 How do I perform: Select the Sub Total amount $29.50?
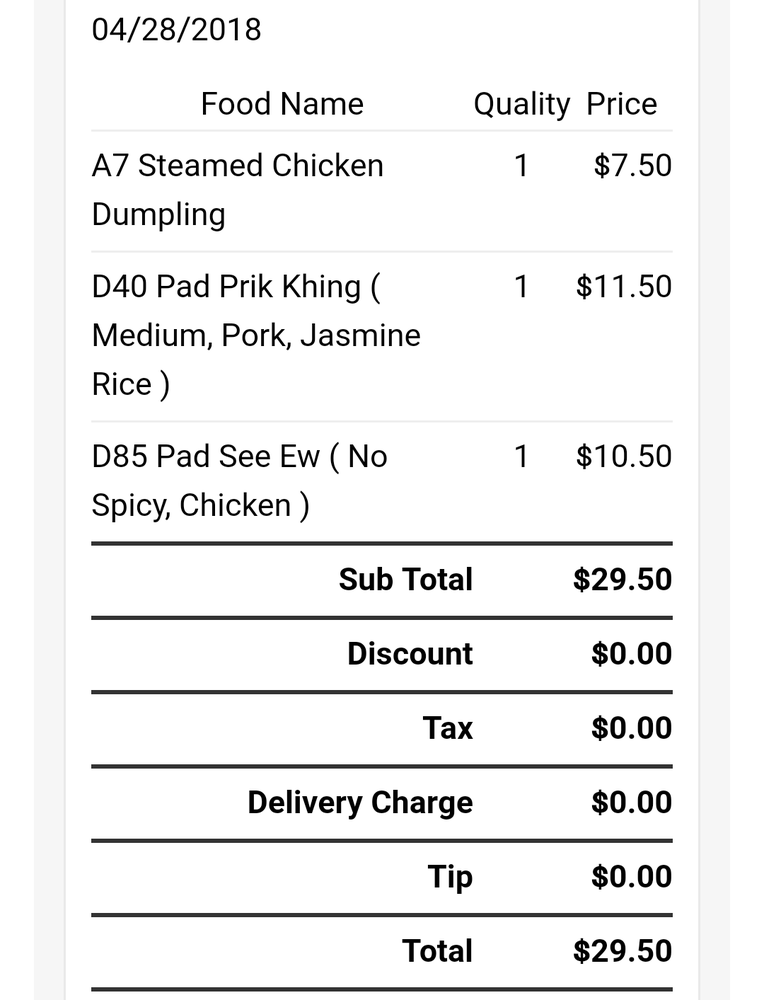click(622, 580)
